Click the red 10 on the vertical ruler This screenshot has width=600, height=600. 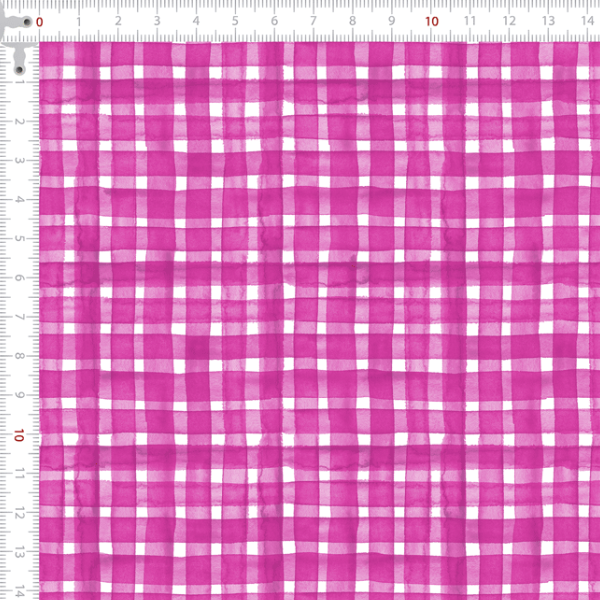tap(19, 435)
